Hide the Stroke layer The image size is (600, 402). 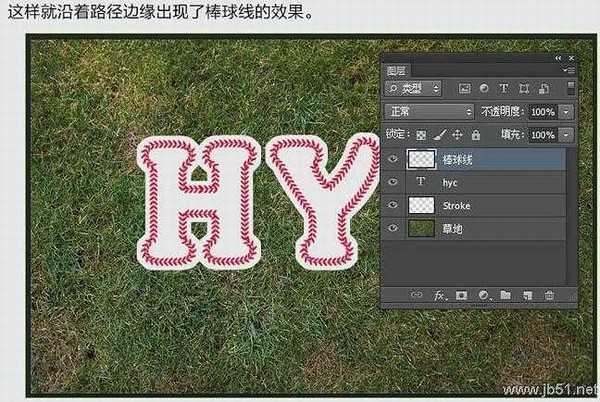[392, 205]
